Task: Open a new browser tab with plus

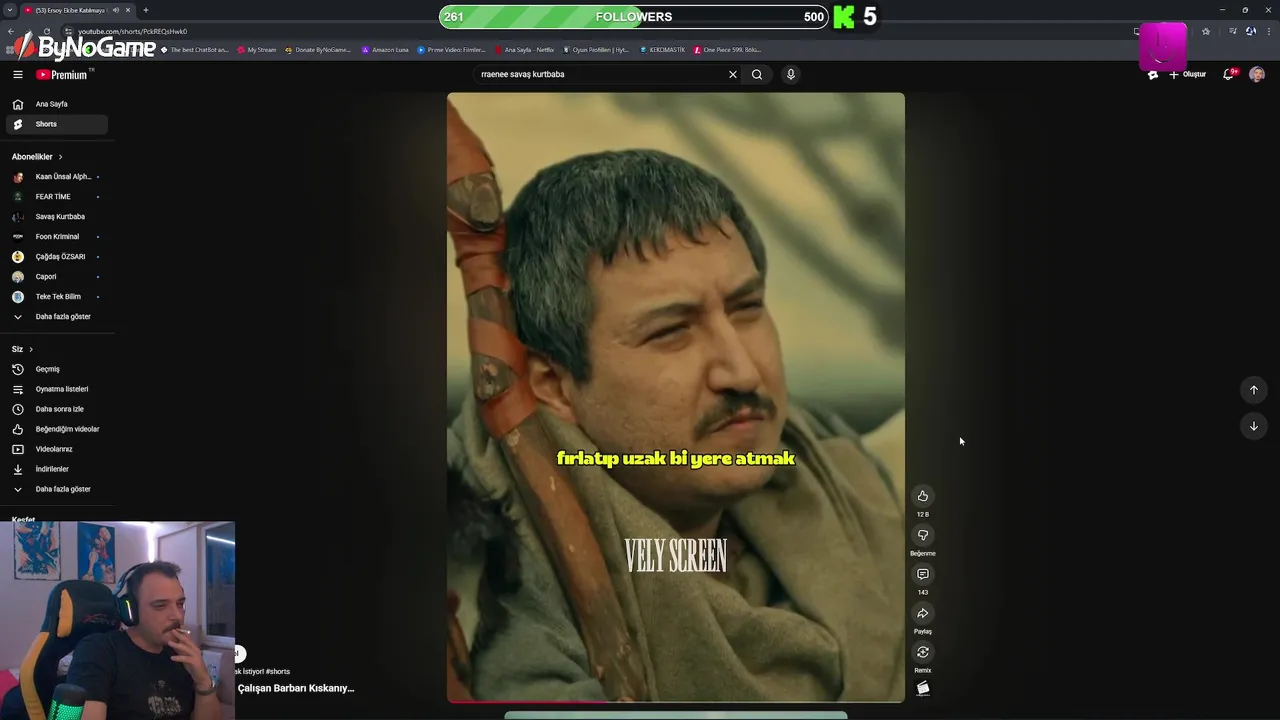Action: pyautogui.click(x=145, y=10)
